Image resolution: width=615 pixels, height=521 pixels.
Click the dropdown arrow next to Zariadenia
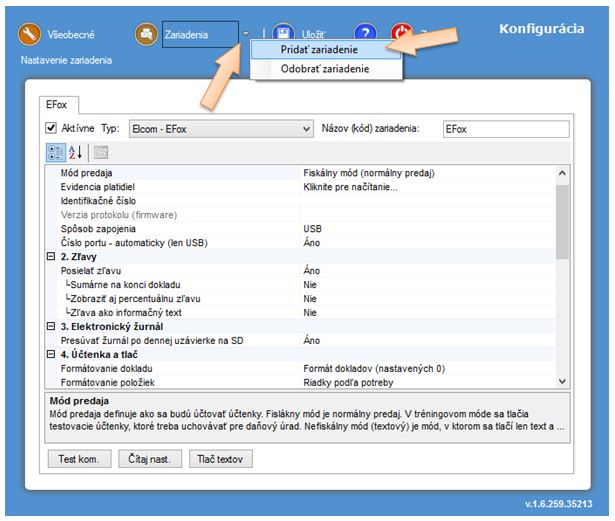[246, 35]
